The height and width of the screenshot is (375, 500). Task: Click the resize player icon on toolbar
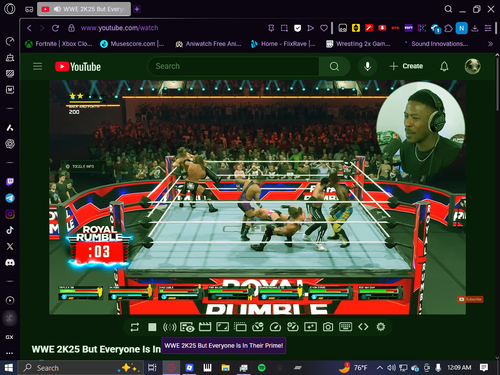222,327
